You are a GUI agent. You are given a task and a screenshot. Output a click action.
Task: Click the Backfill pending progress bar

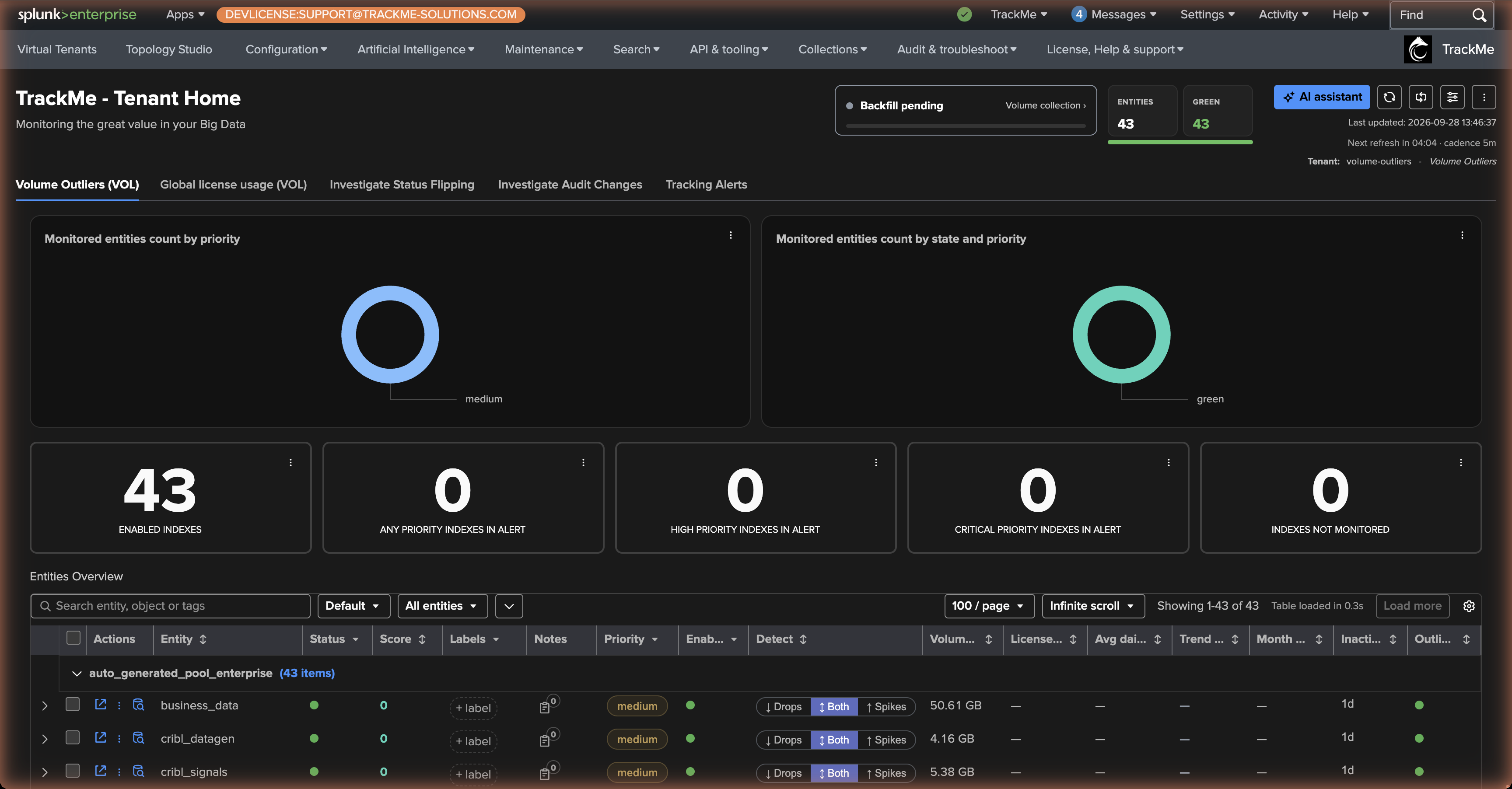(966, 126)
